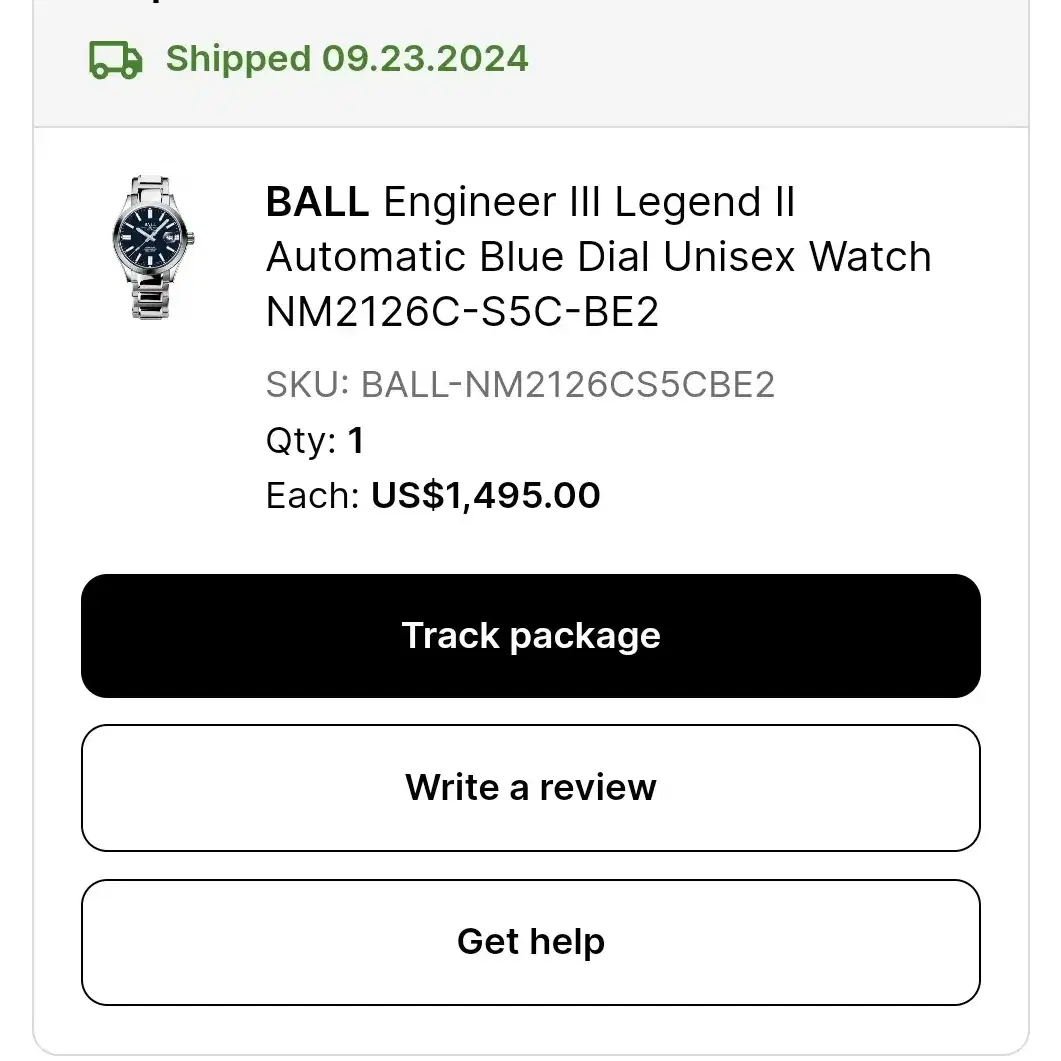Viewport: 1061px width, 1061px height.
Task: Select the SKU BALL-NM2126CS5CBE2 text
Action: click(520, 385)
